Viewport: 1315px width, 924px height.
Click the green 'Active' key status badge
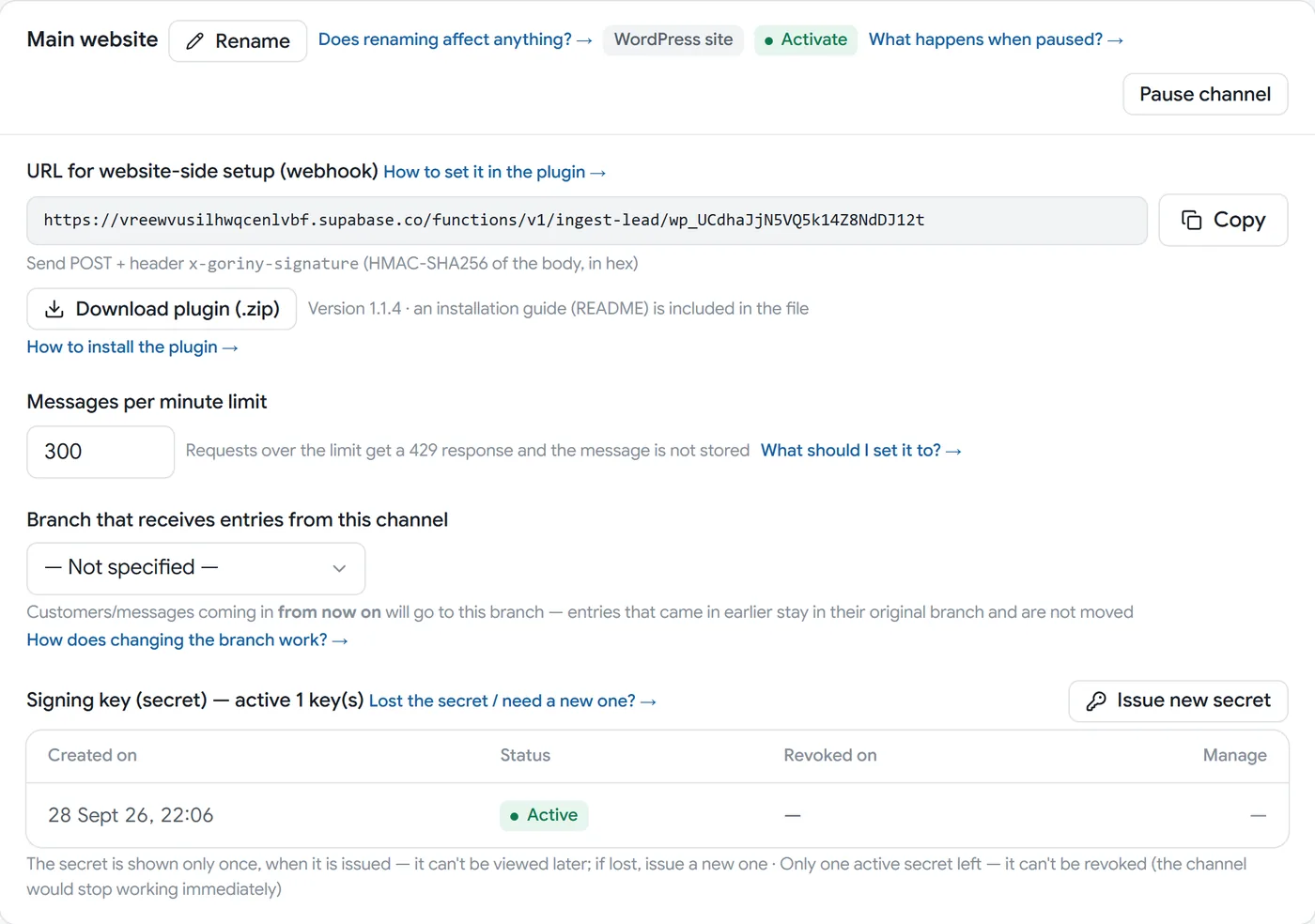point(544,815)
